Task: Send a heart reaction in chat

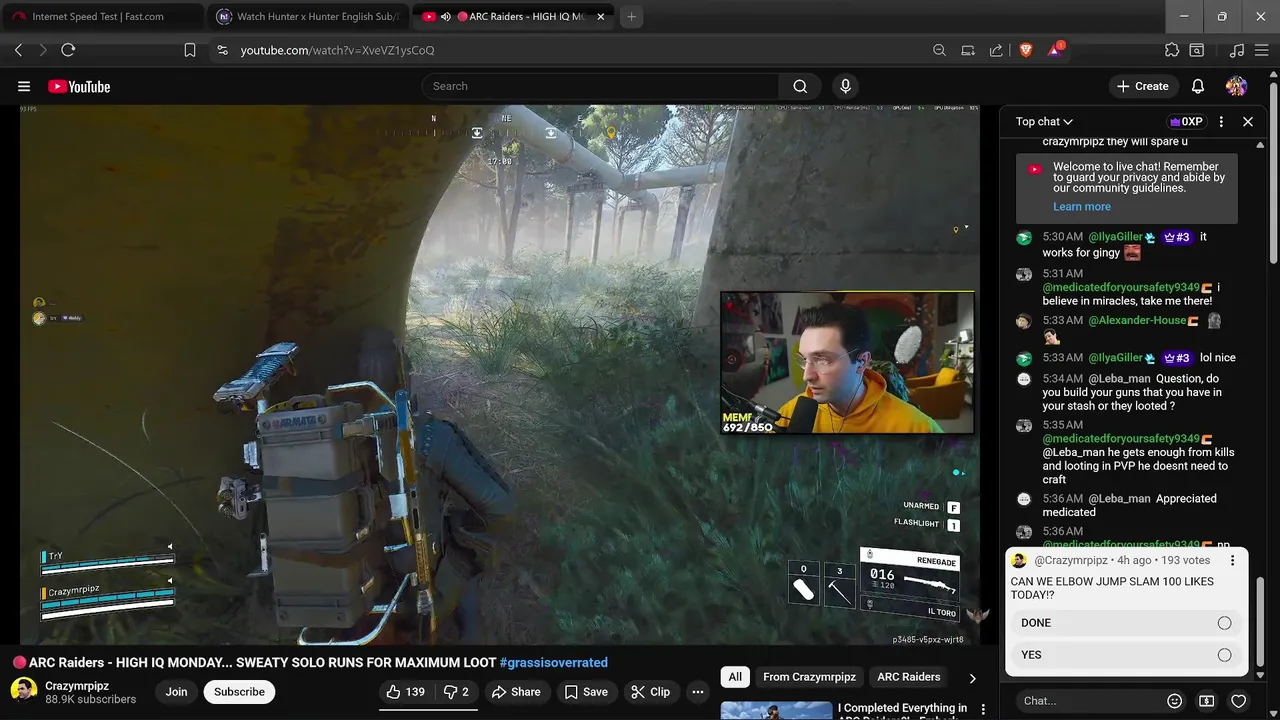Action: tap(1238, 701)
